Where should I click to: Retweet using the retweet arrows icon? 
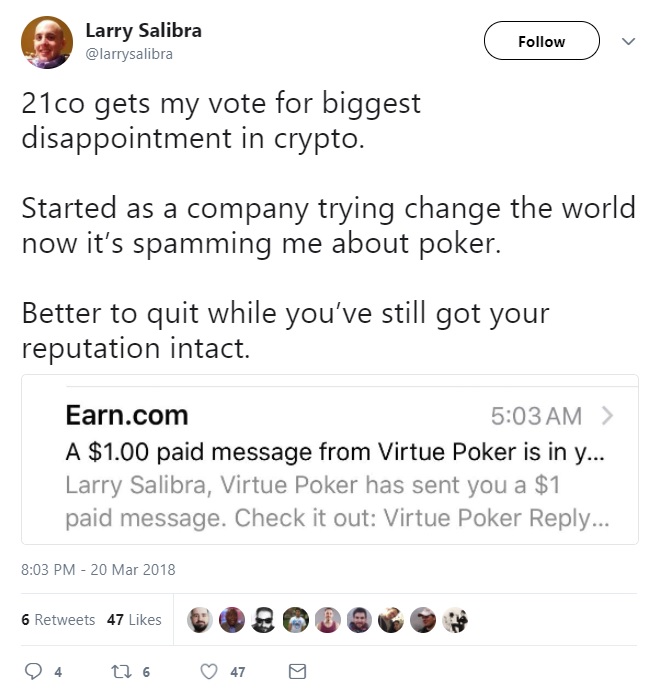click(121, 671)
